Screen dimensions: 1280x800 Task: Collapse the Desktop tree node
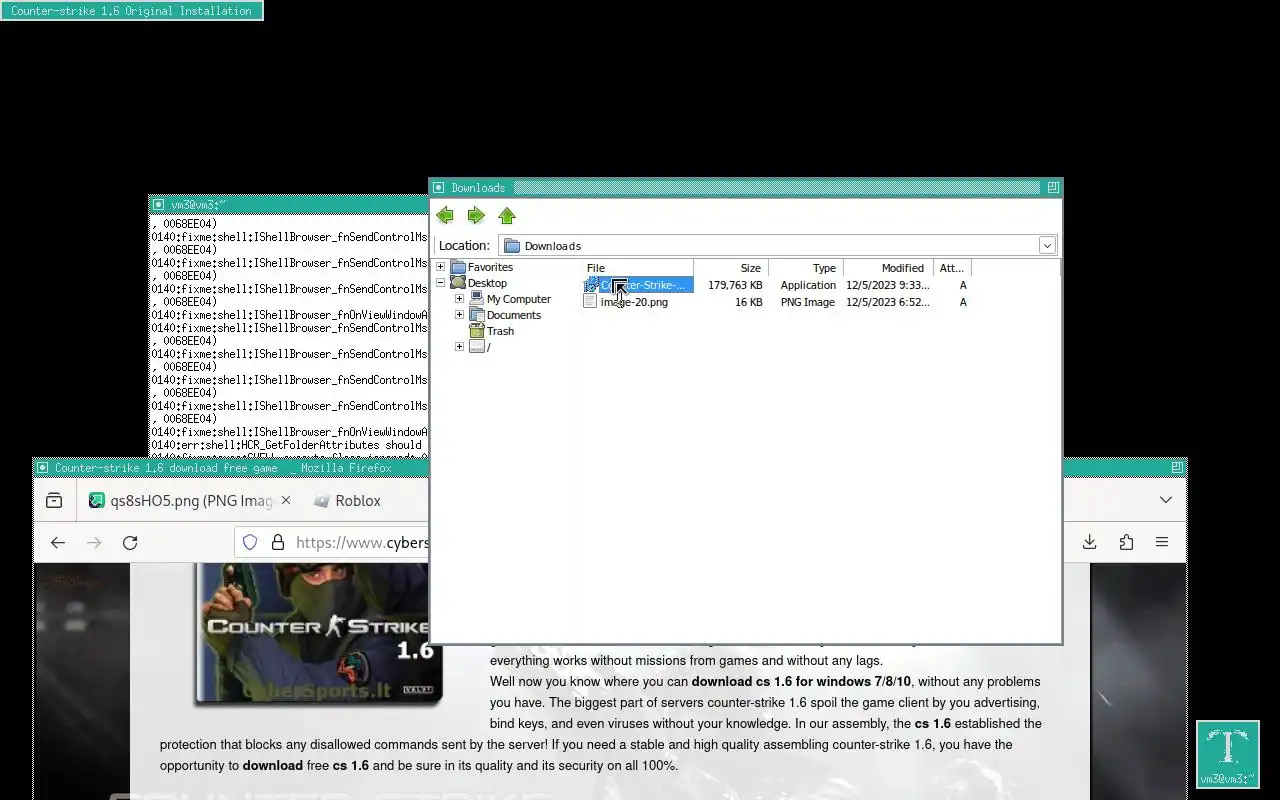(x=440, y=283)
